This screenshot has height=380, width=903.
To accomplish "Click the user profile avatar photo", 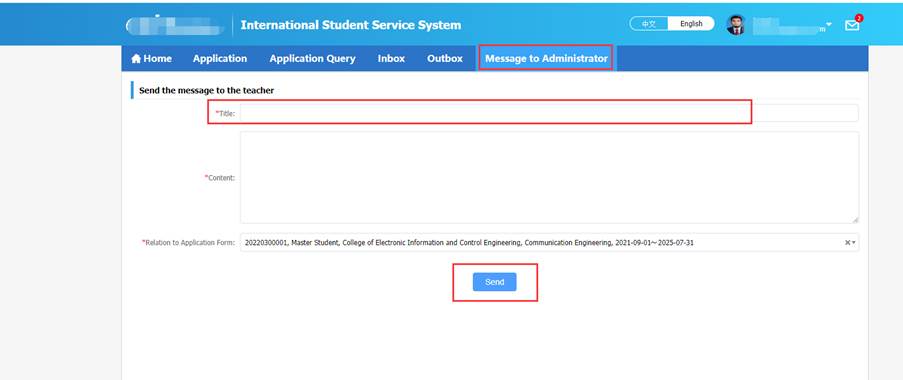I will 735,25.
